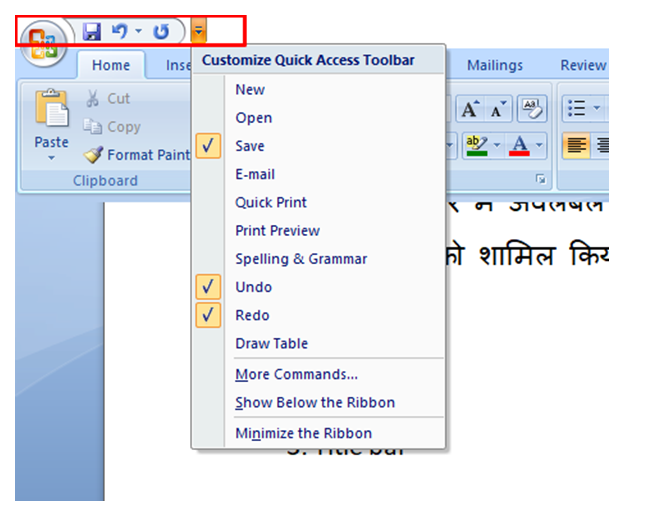Open the Undo history dropdown arrow

coord(138,33)
